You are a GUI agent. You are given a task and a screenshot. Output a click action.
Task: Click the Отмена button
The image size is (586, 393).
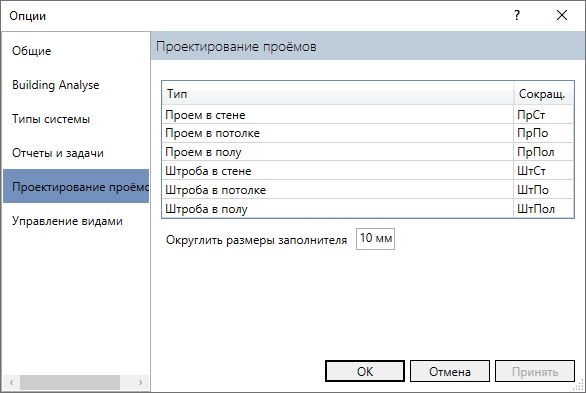point(450,371)
